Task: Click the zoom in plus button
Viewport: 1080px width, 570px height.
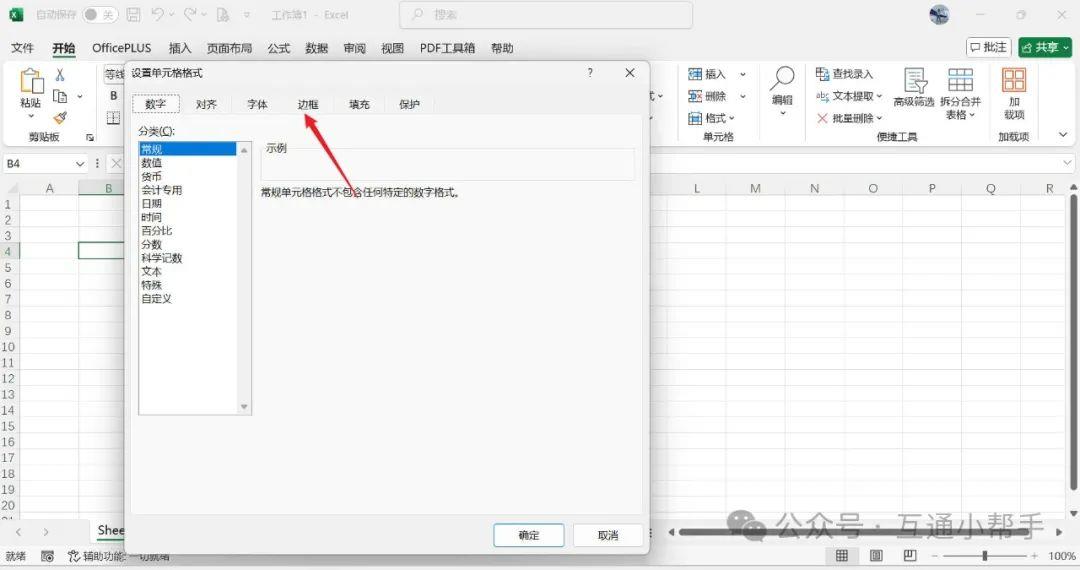Action: 1034,556
